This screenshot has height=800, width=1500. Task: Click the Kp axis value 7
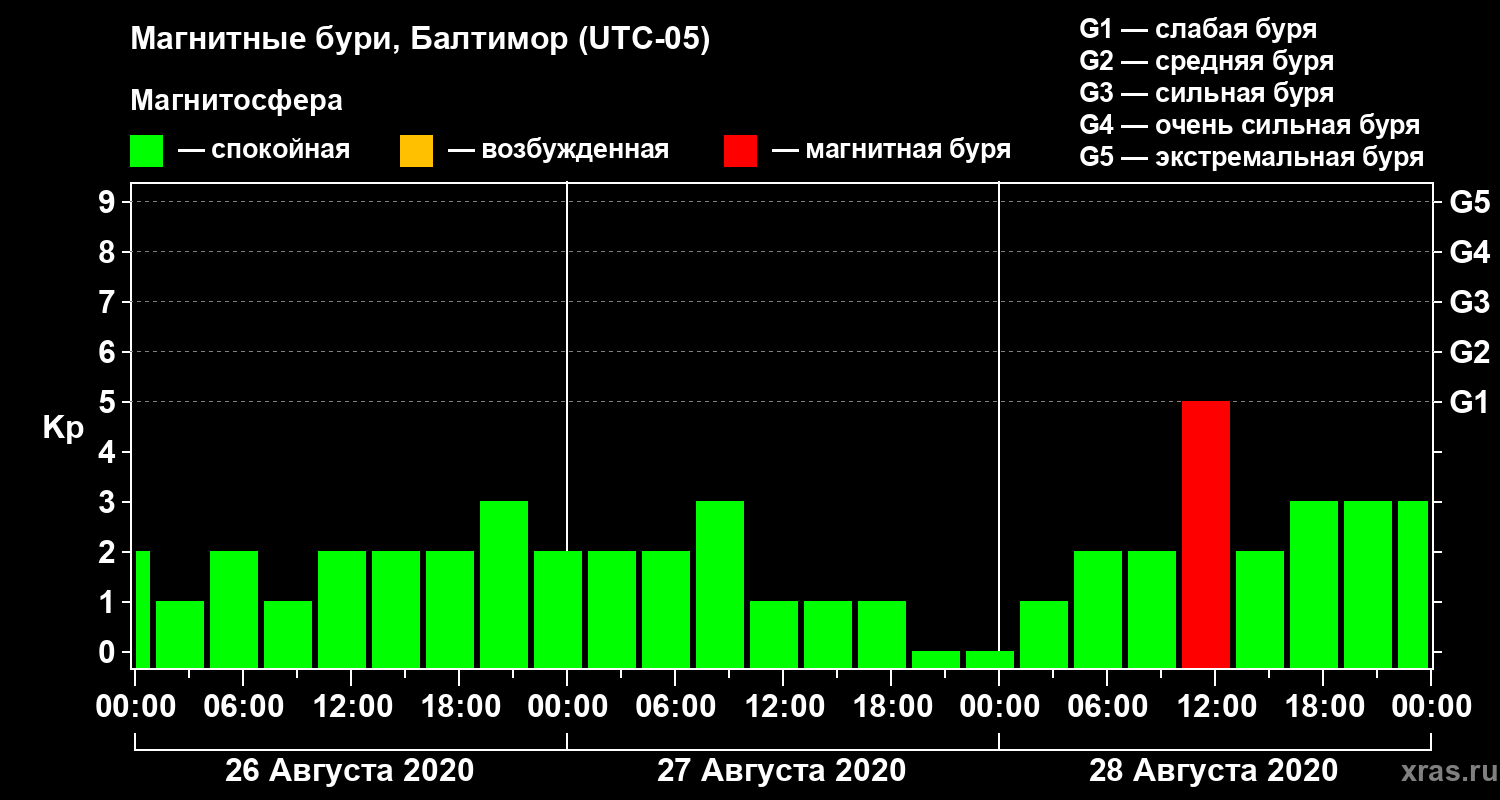point(108,302)
